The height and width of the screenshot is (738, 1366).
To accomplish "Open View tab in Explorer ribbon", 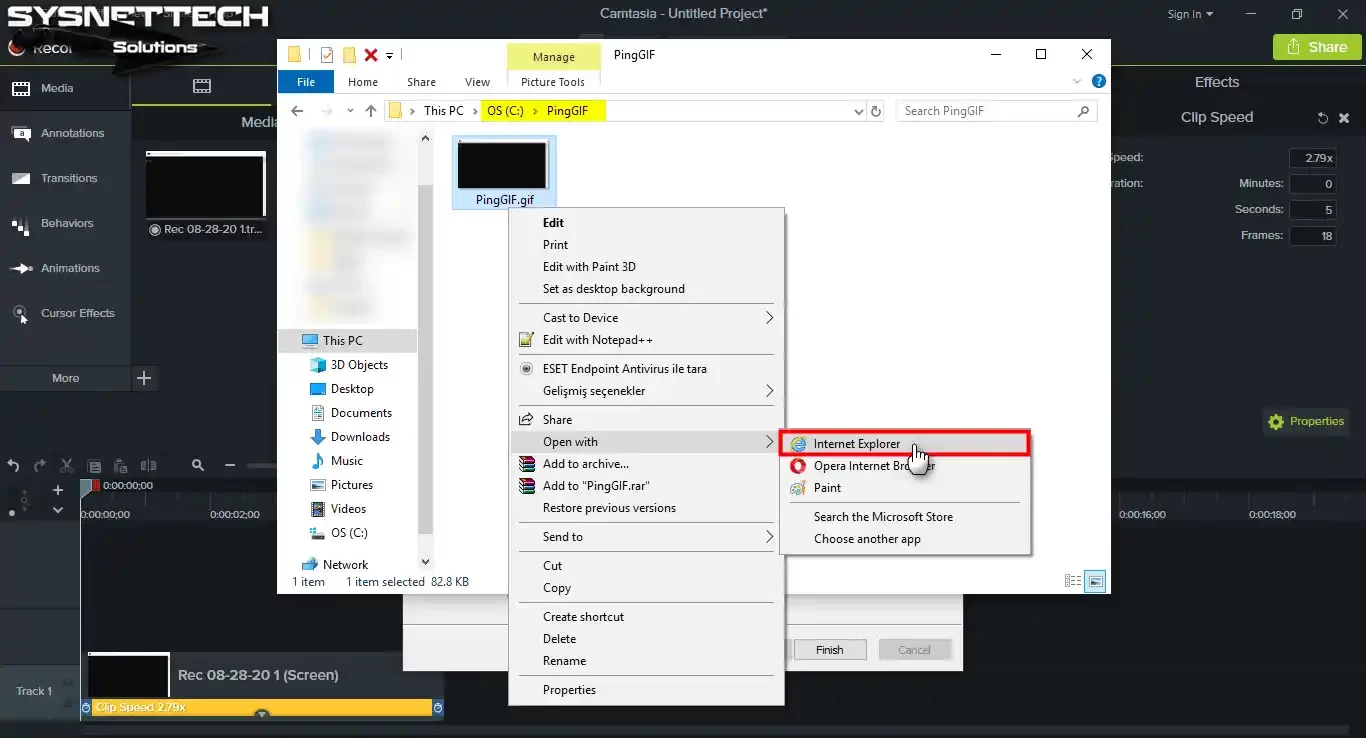I will (478, 82).
